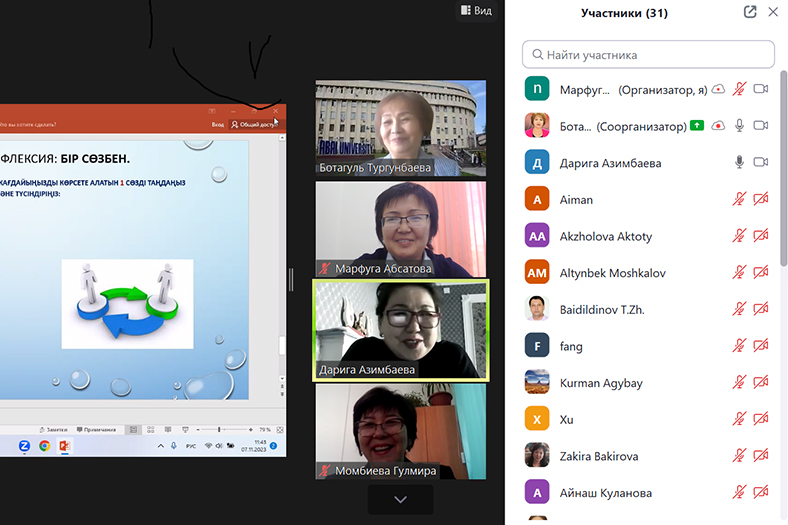788x525 pixels.
Task: Click the Найти участника search field
Action: (x=648, y=54)
